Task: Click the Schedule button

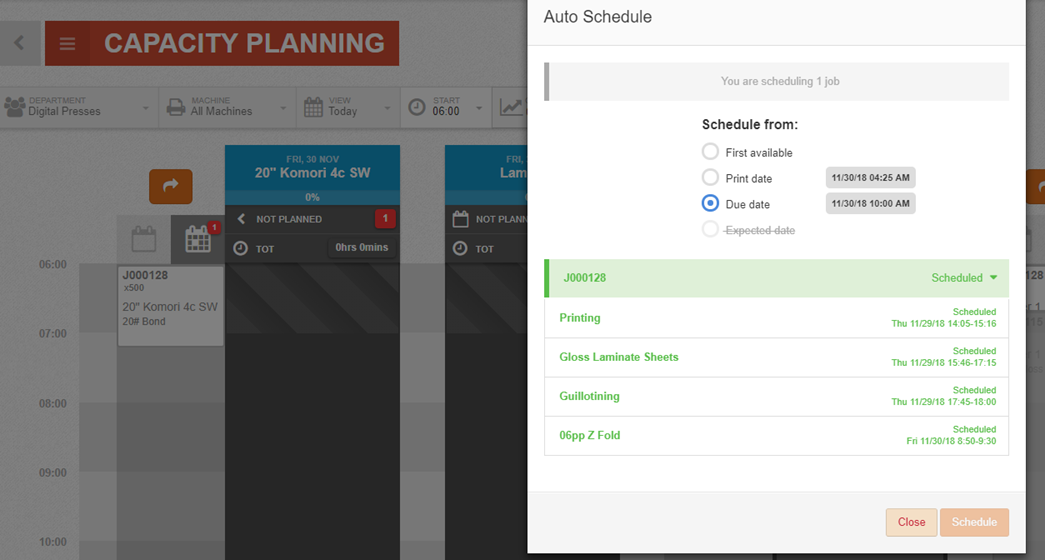Action: coord(974,522)
